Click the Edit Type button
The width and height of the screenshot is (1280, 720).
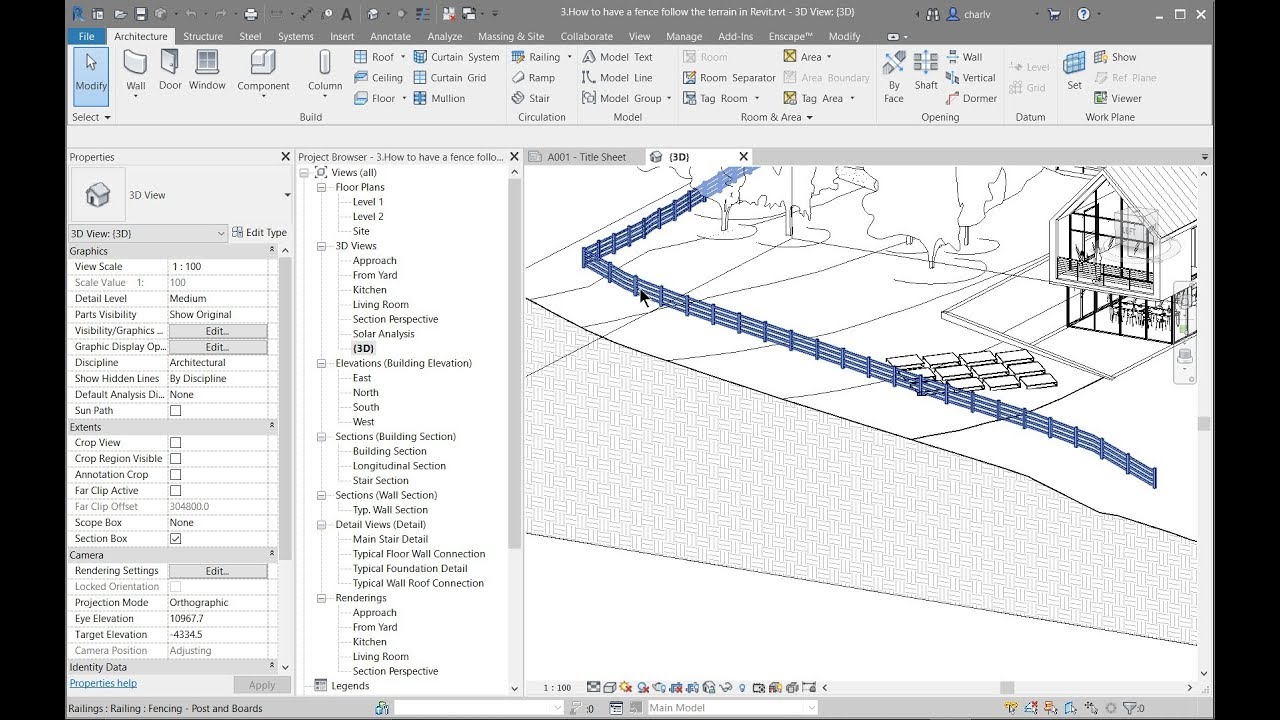click(x=260, y=233)
